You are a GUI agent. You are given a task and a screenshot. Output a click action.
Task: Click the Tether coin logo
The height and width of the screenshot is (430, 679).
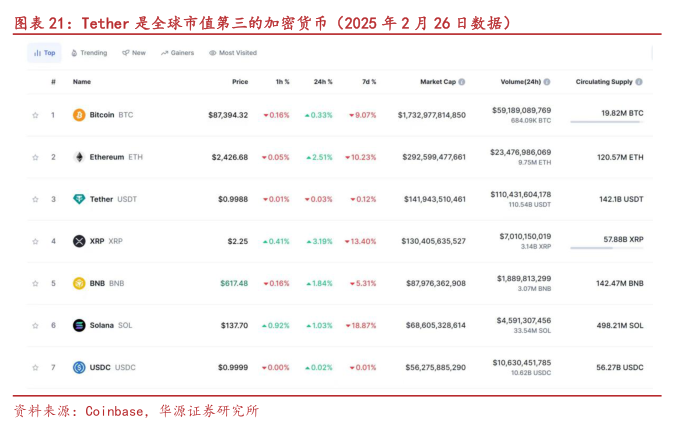tap(79, 199)
